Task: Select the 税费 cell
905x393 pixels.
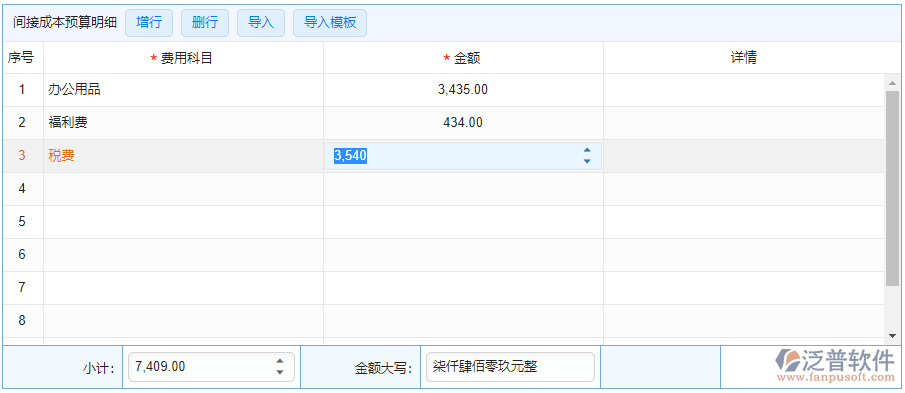Action: coord(184,156)
